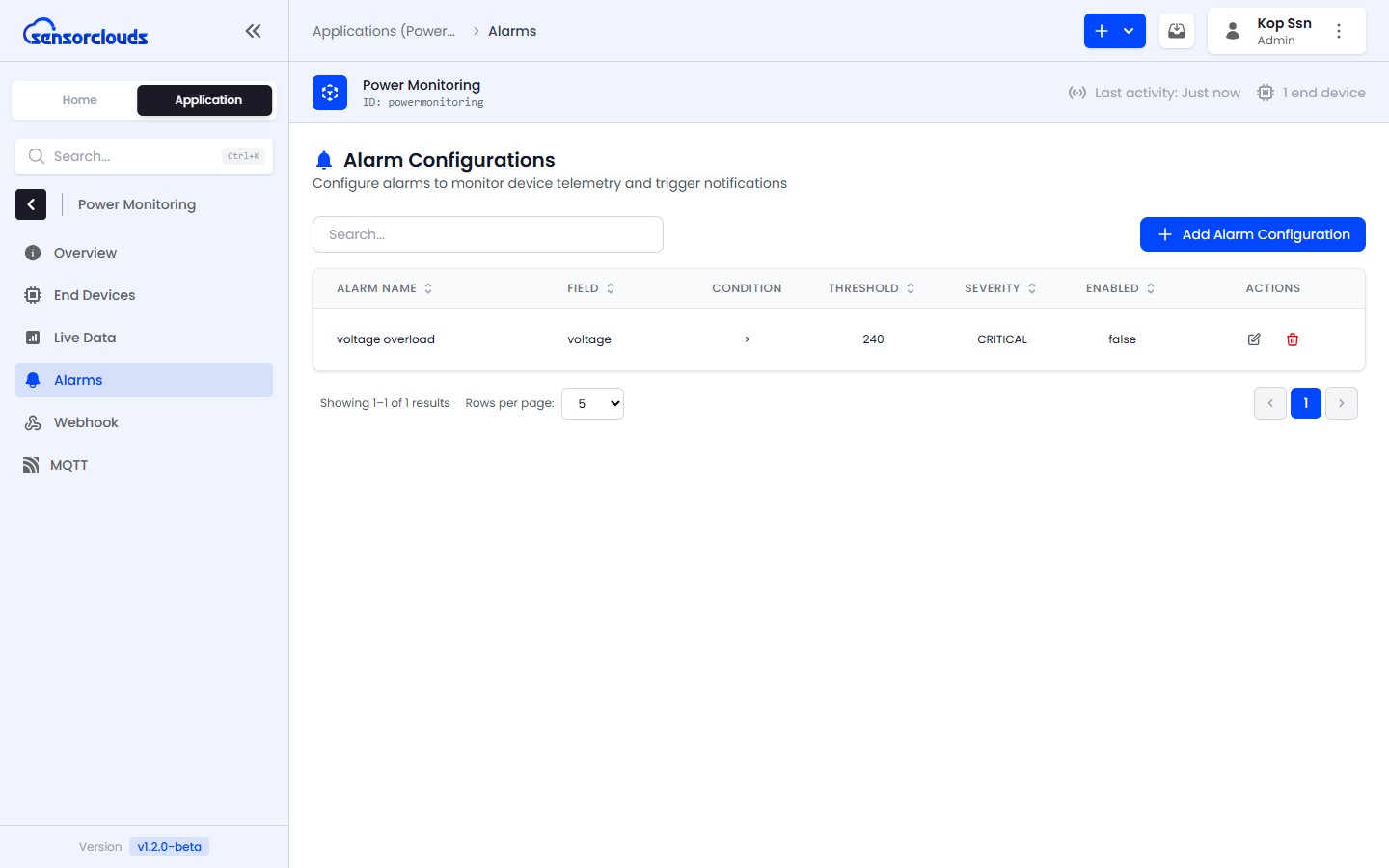Viewport: 1389px width, 868px height.
Task: Switch to the Home tab
Action: tap(79, 100)
